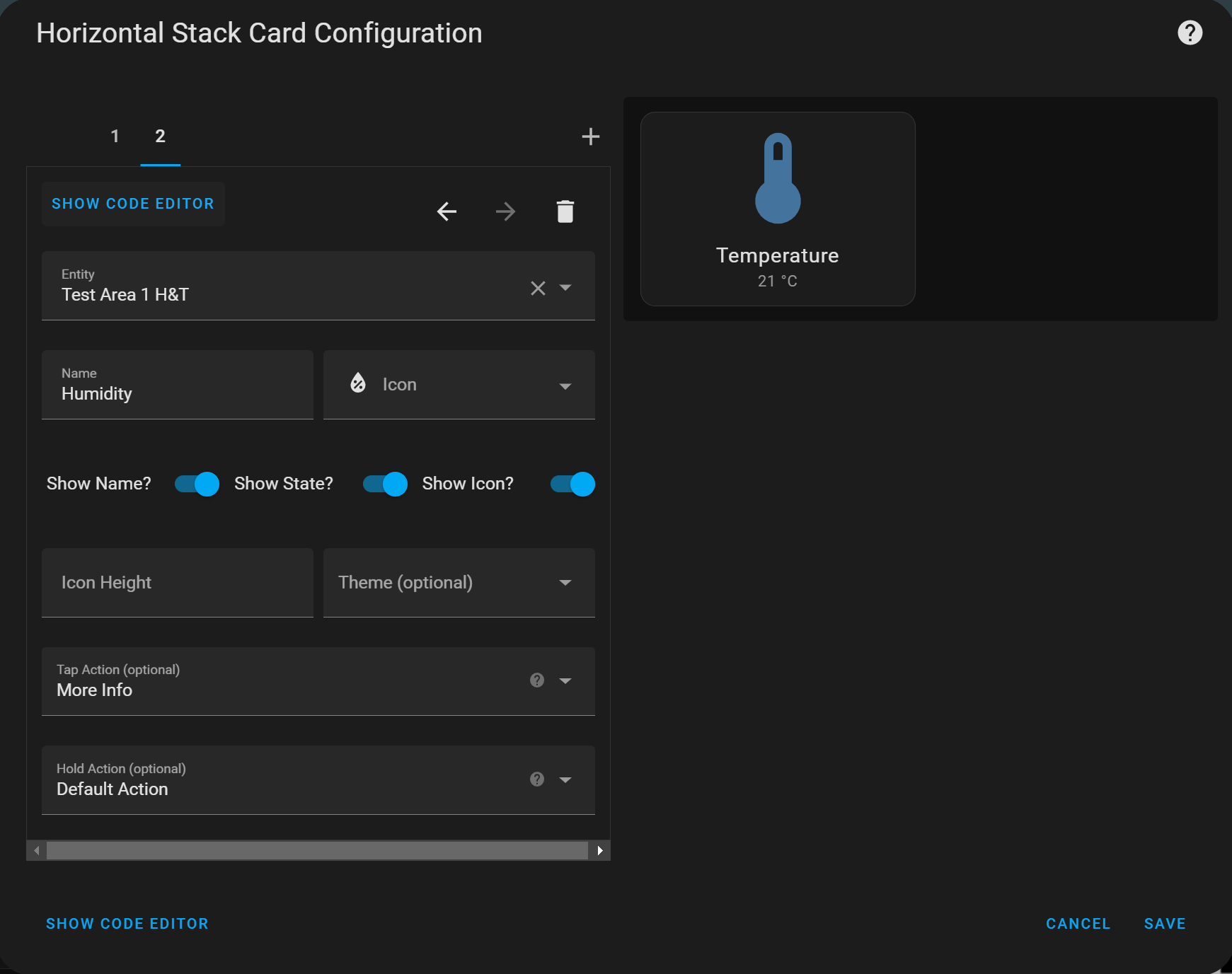
Task: Click Show Code Editor button
Action: pyautogui.click(x=132, y=204)
